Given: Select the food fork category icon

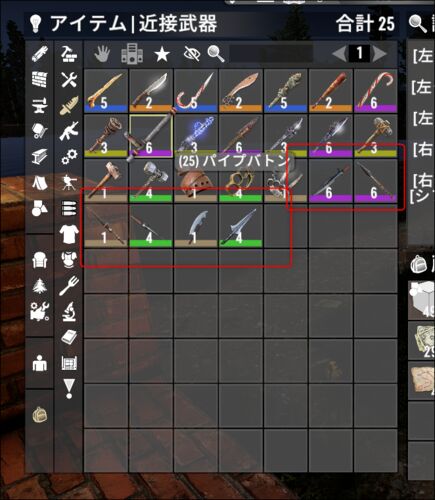Looking at the screenshot, I should click(x=69, y=286).
